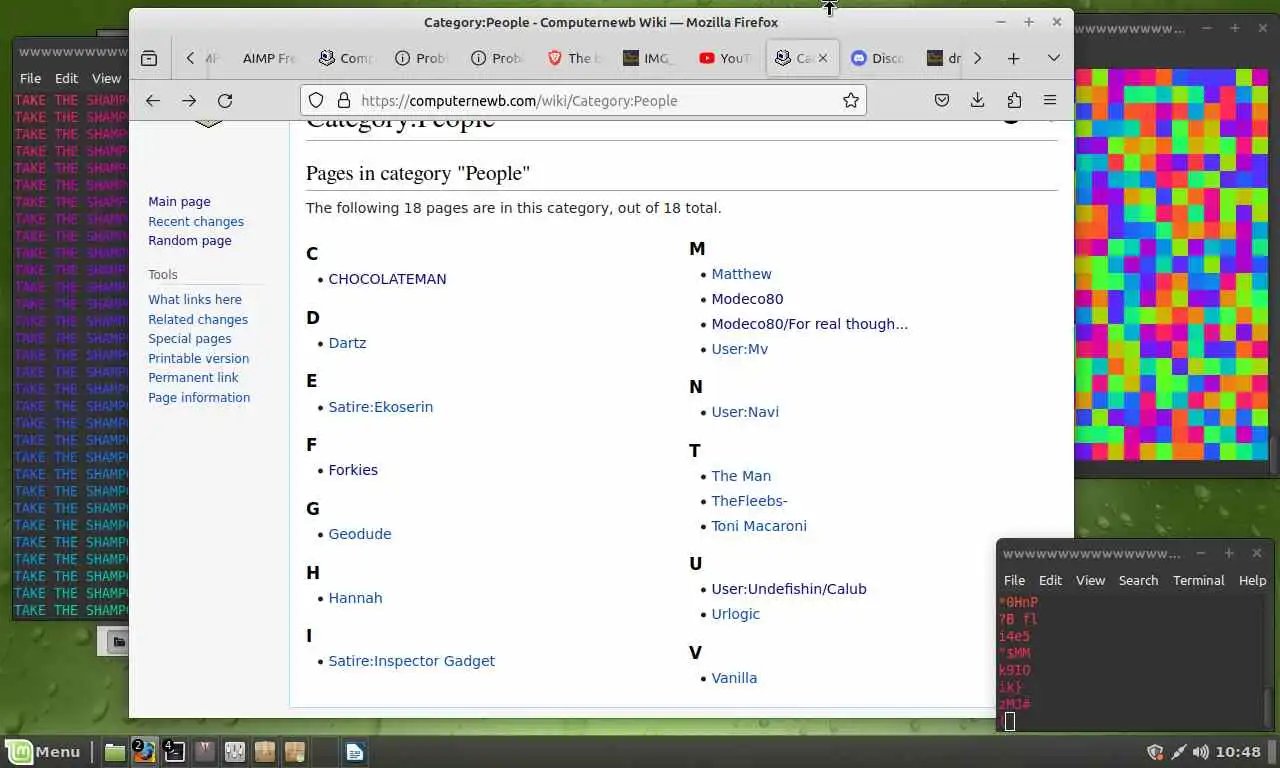Open Hannah page
The height and width of the screenshot is (768, 1280).
(x=355, y=598)
